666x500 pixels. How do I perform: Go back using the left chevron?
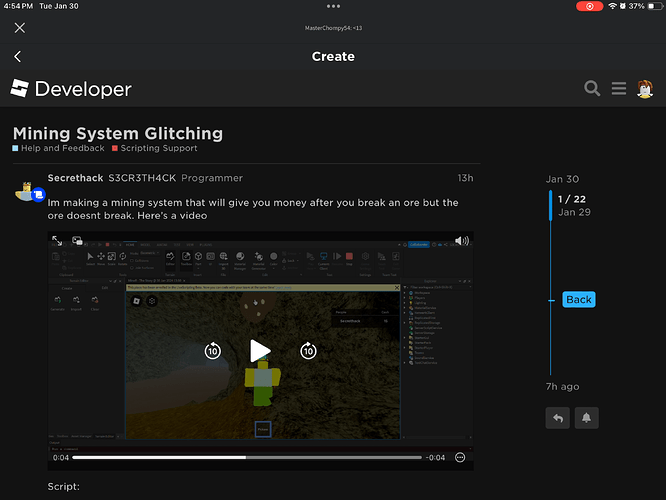click(x=18, y=57)
